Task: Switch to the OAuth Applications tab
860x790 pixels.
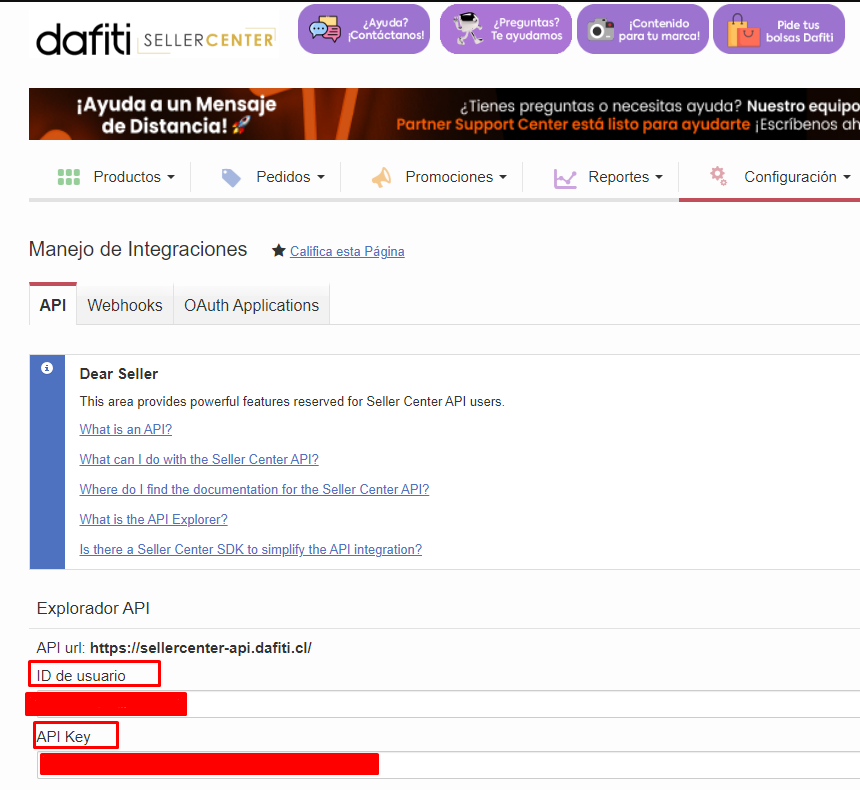Action: 251,305
